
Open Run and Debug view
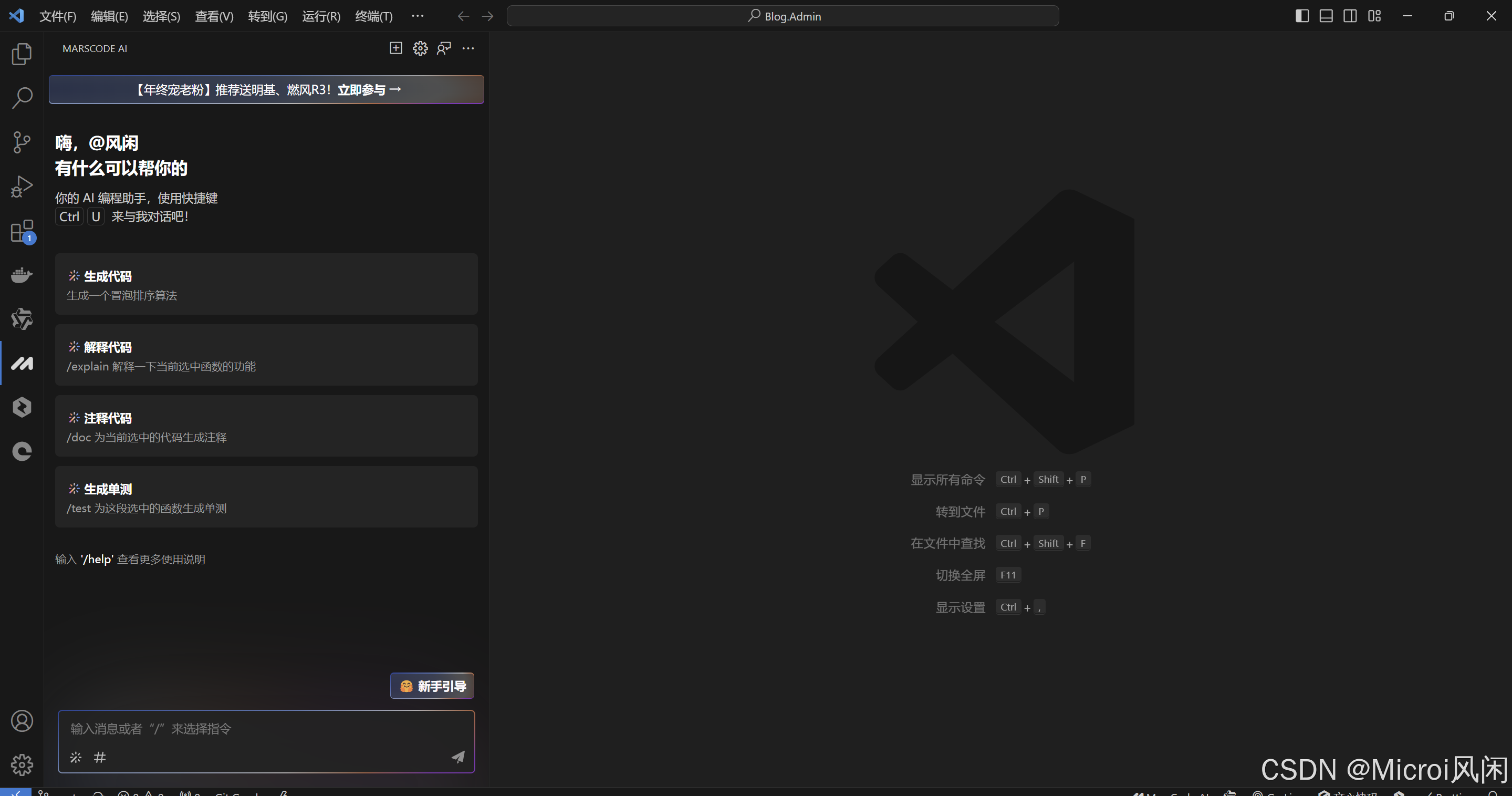(x=22, y=187)
